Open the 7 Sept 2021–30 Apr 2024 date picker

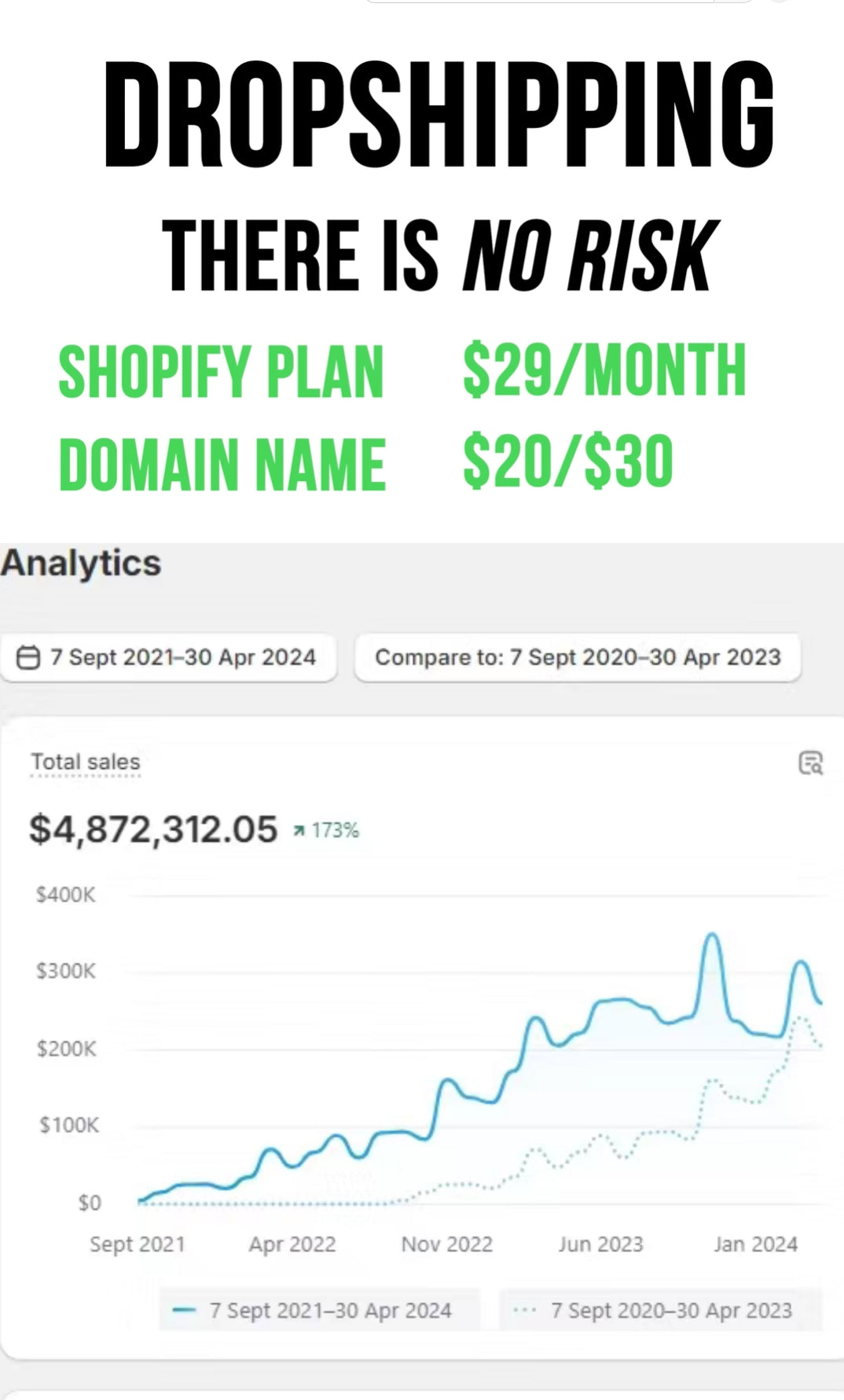(x=169, y=657)
